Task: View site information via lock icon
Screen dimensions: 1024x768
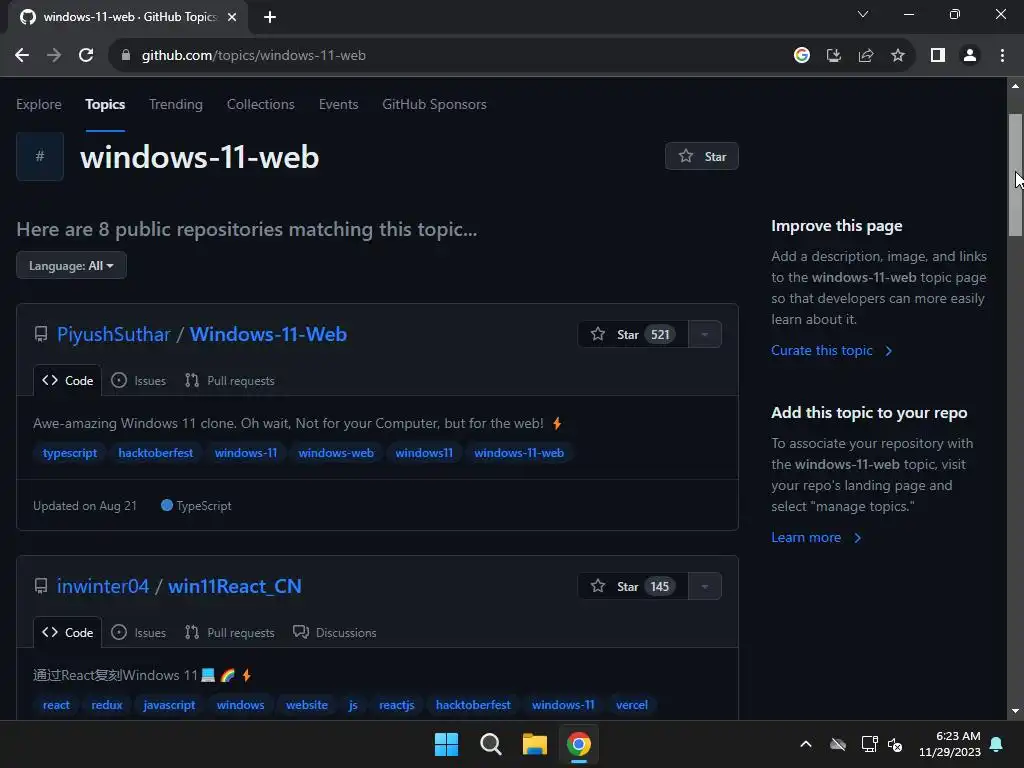Action: [125, 56]
